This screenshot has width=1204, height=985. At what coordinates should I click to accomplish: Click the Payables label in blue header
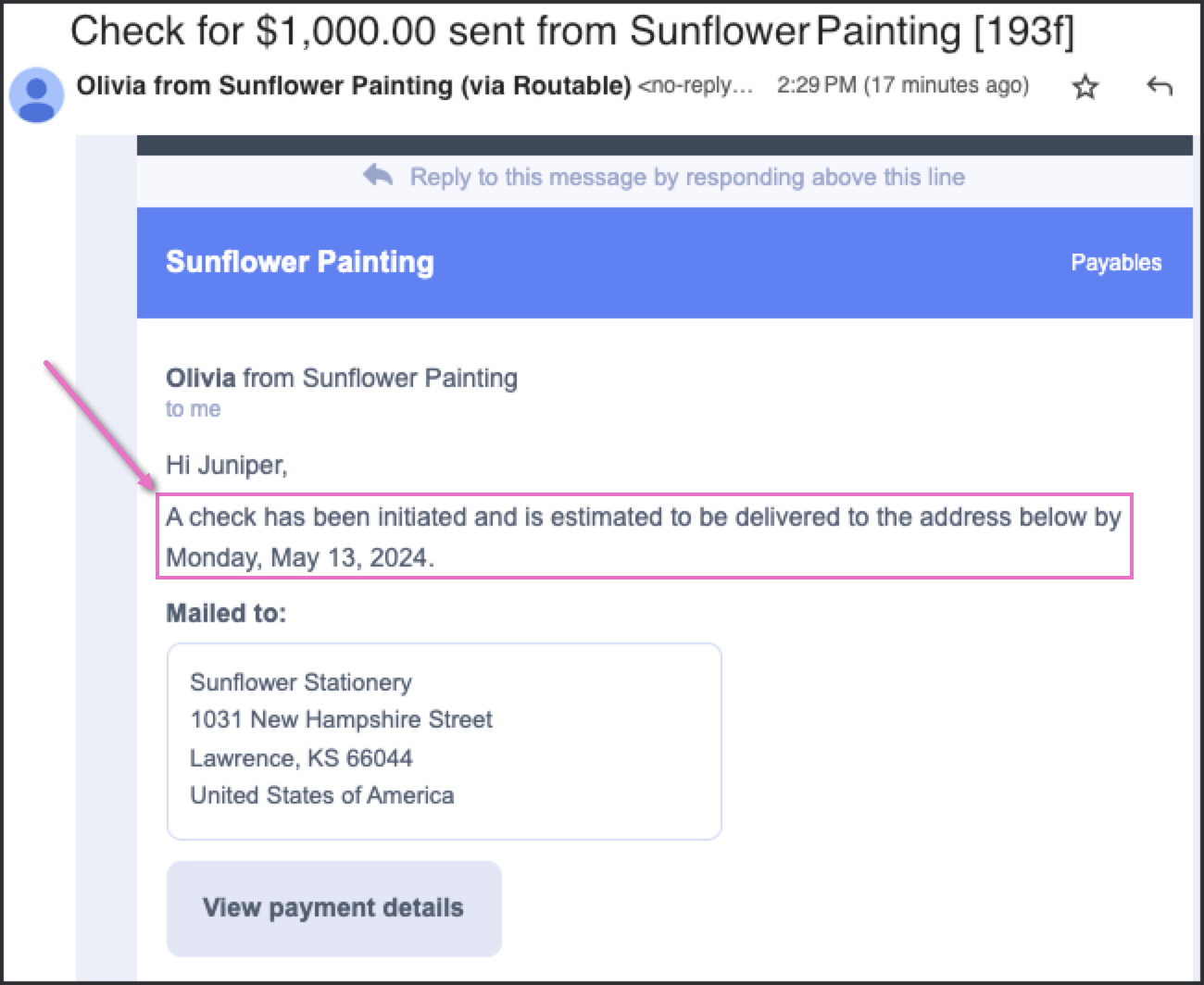coord(1116,263)
